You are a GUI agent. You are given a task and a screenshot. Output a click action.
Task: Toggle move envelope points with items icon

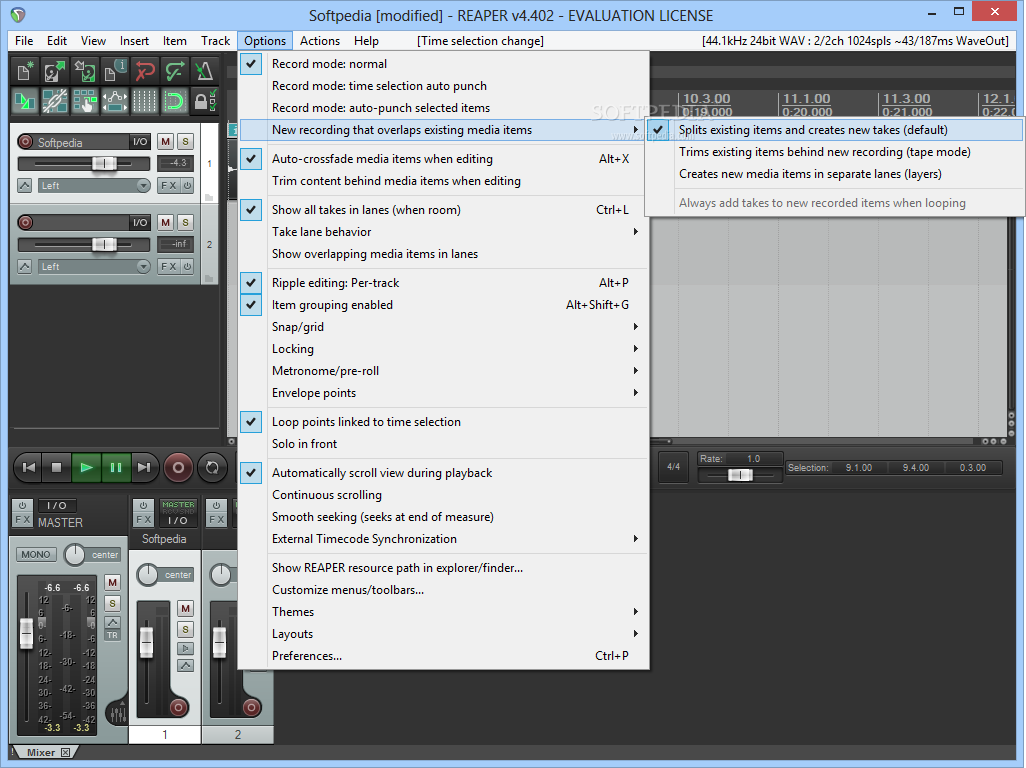115,101
